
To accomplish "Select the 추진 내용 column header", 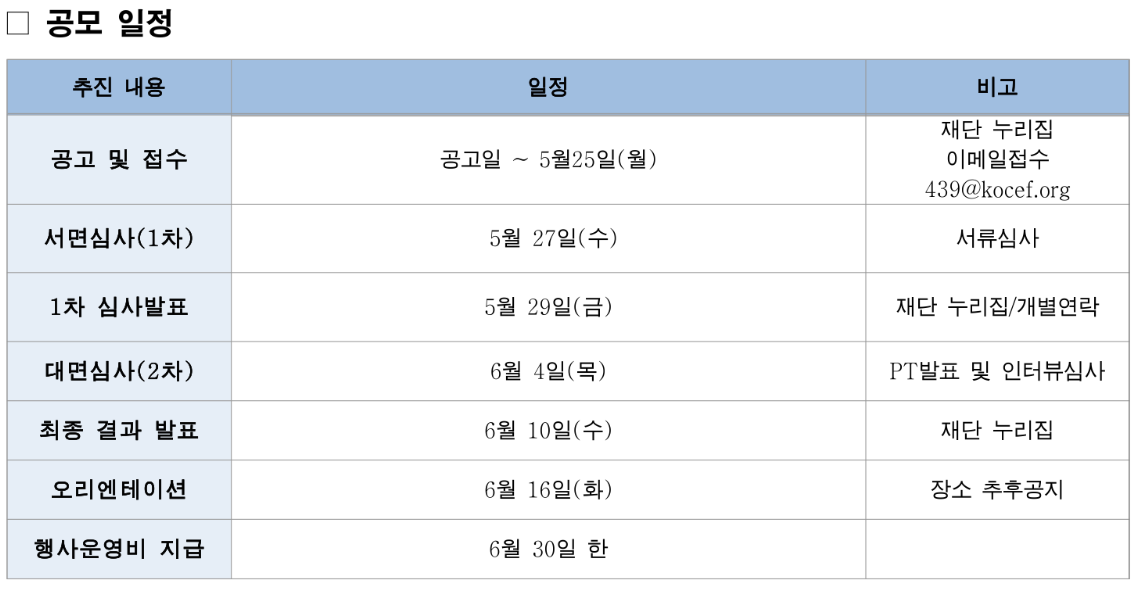I will [119, 87].
